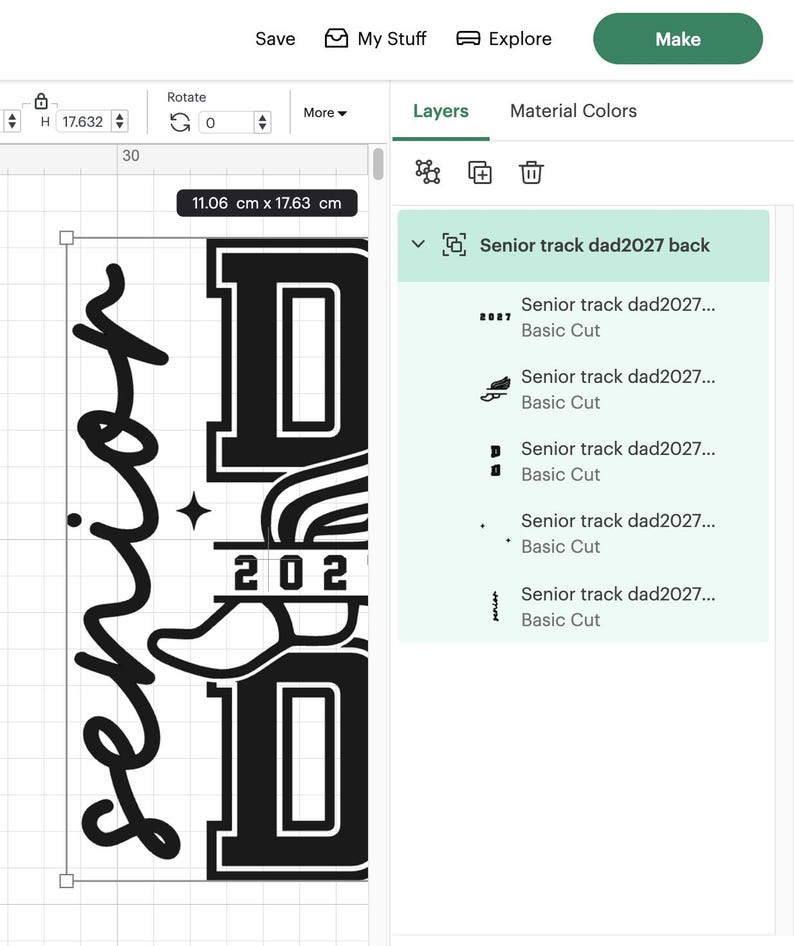Select the senior script layer thumbnail
Screen dimensions: 794x946
495,606
